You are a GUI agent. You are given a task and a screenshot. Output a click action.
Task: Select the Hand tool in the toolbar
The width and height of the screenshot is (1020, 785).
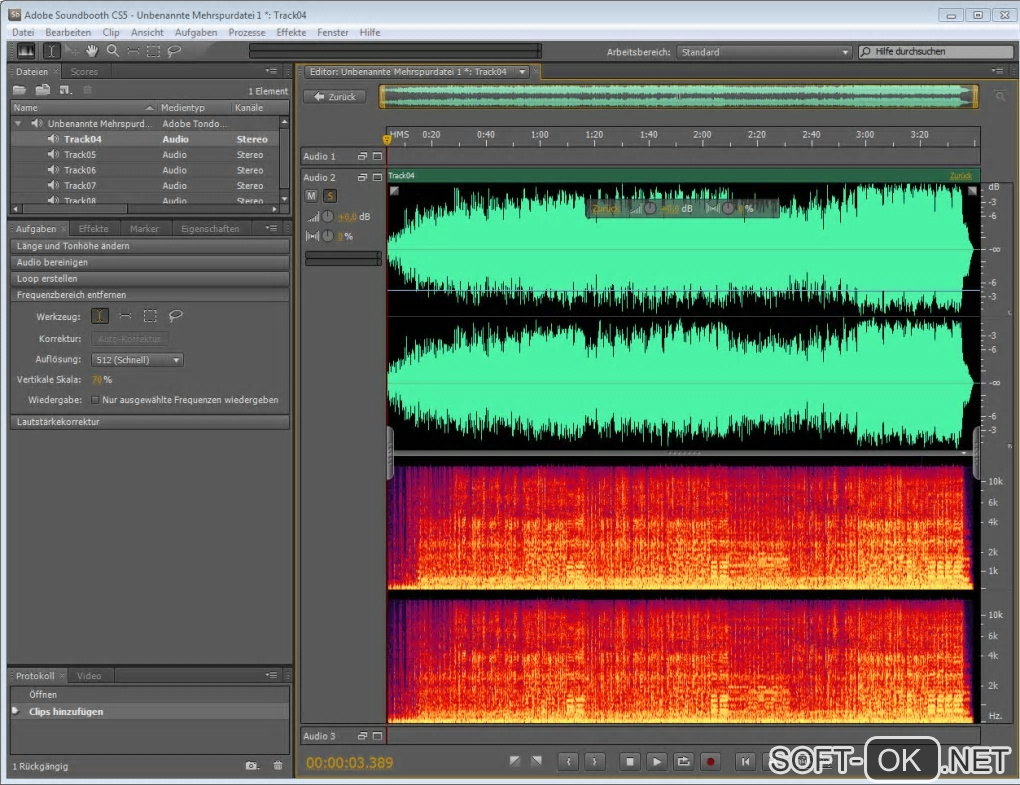92,51
